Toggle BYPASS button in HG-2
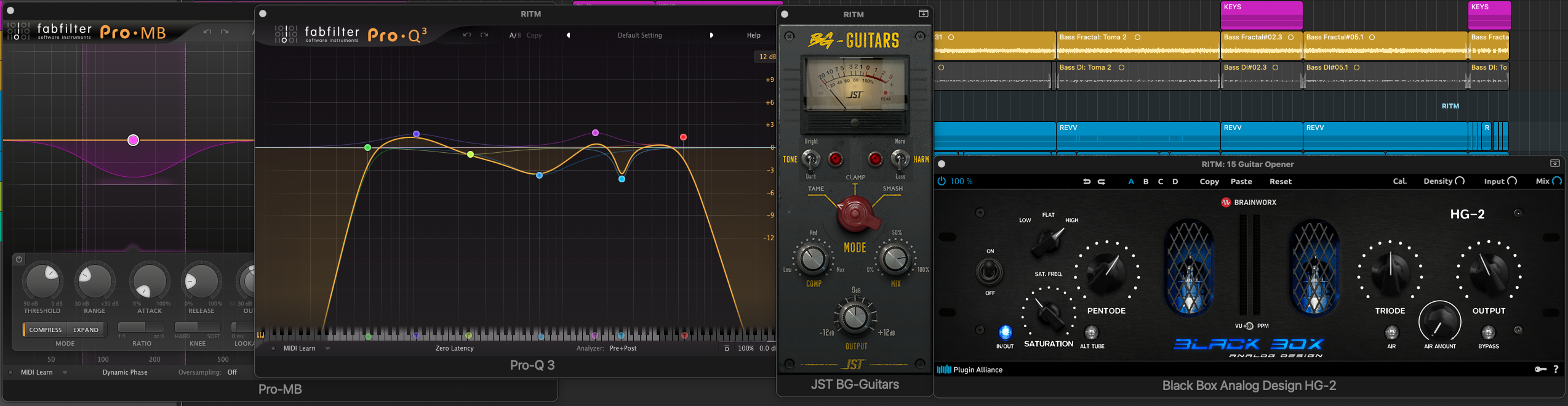The height and width of the screenshot is (406, 1568). pyautogui.click(x=1488, y=333)
